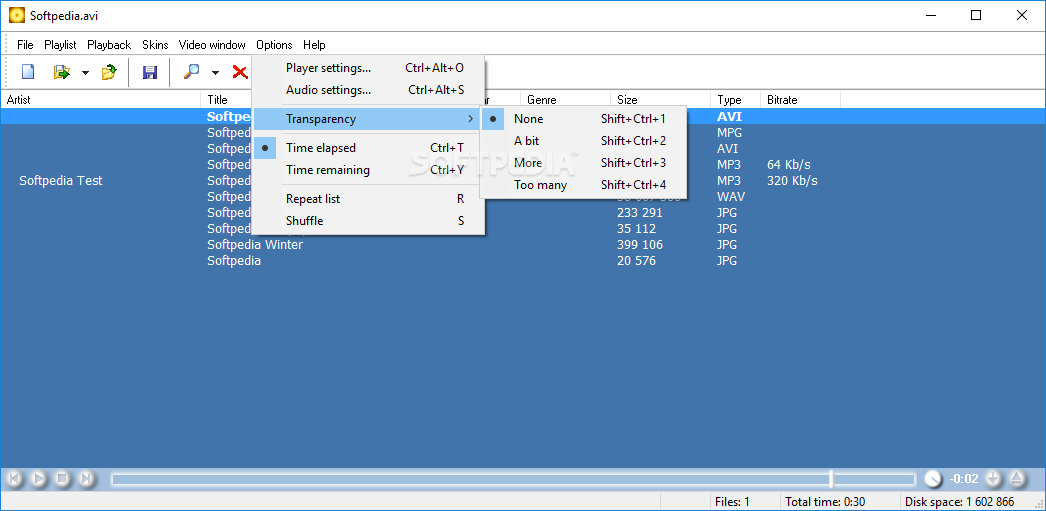
Task: Sort playlist by Genre column header
Action: (x=565, y=99)
